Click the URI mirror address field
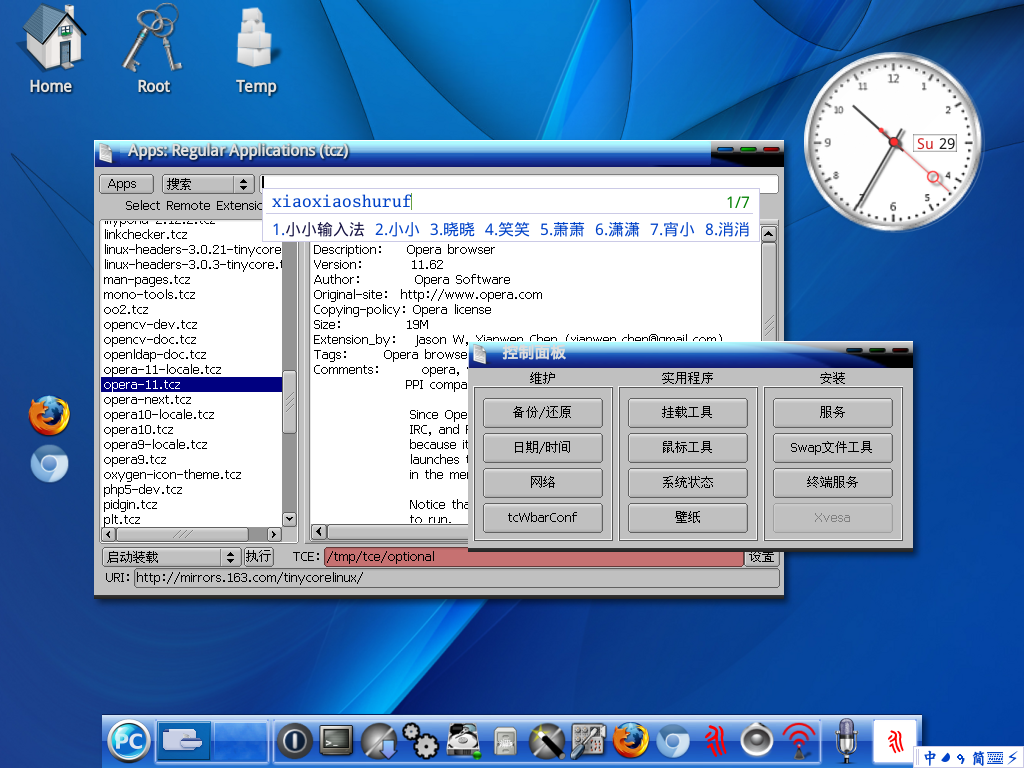The image size is (1024, 768). [x=456, y=578]
